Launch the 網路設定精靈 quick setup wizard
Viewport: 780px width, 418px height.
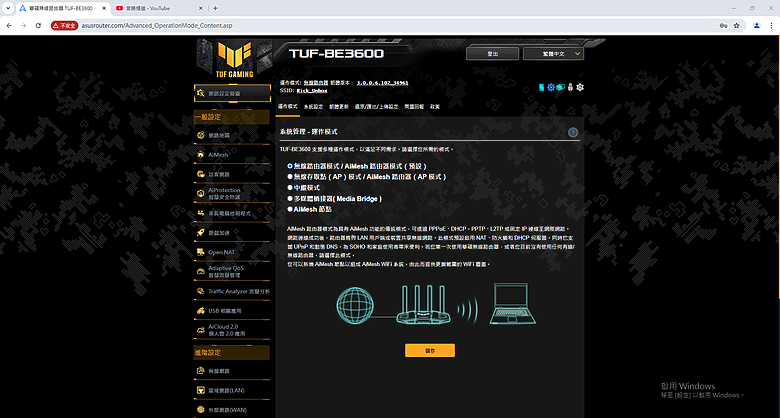pyautogui.click(x=232, y=93)
